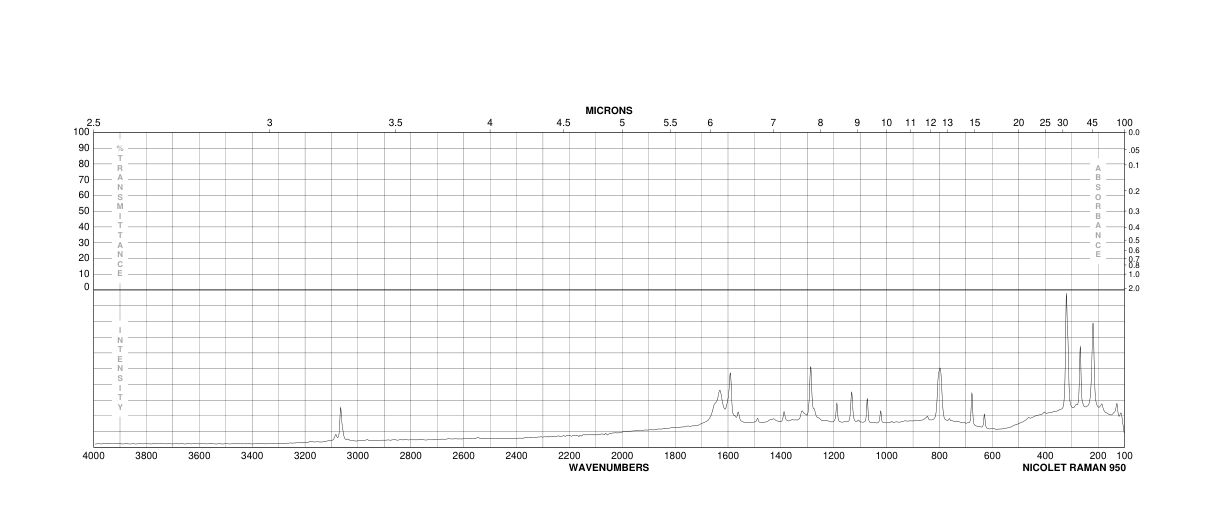
Task: Click the vertical ABSORBANCE axis label
Action: point(1097,211)
